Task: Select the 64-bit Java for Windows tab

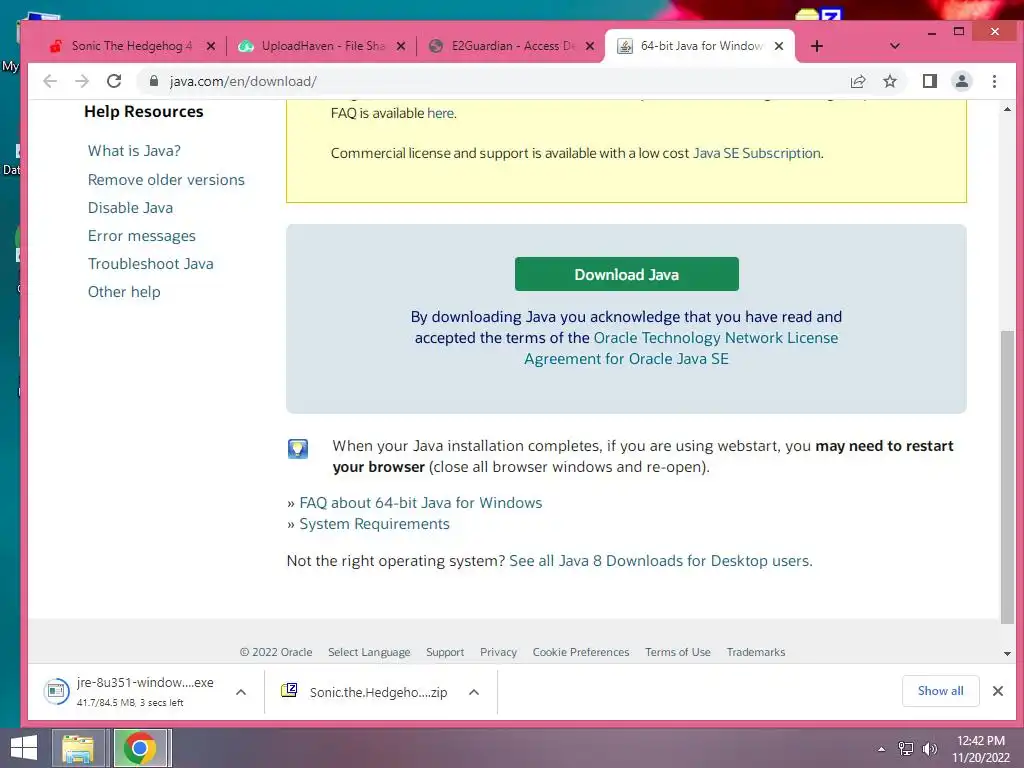Action: click(700, 46)
